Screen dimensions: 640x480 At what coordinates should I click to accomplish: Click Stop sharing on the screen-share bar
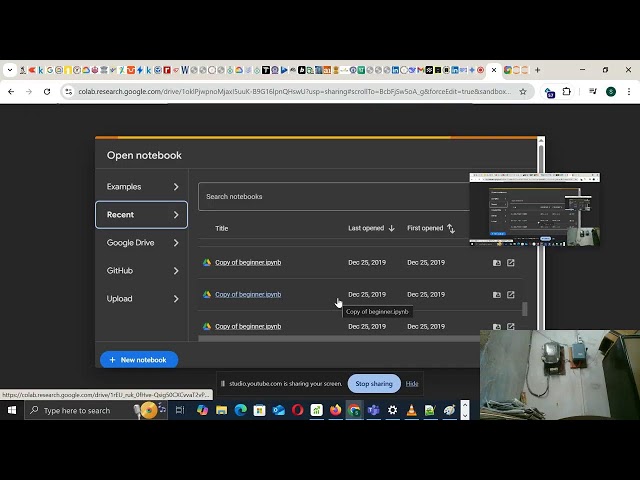tap(374, 384)
